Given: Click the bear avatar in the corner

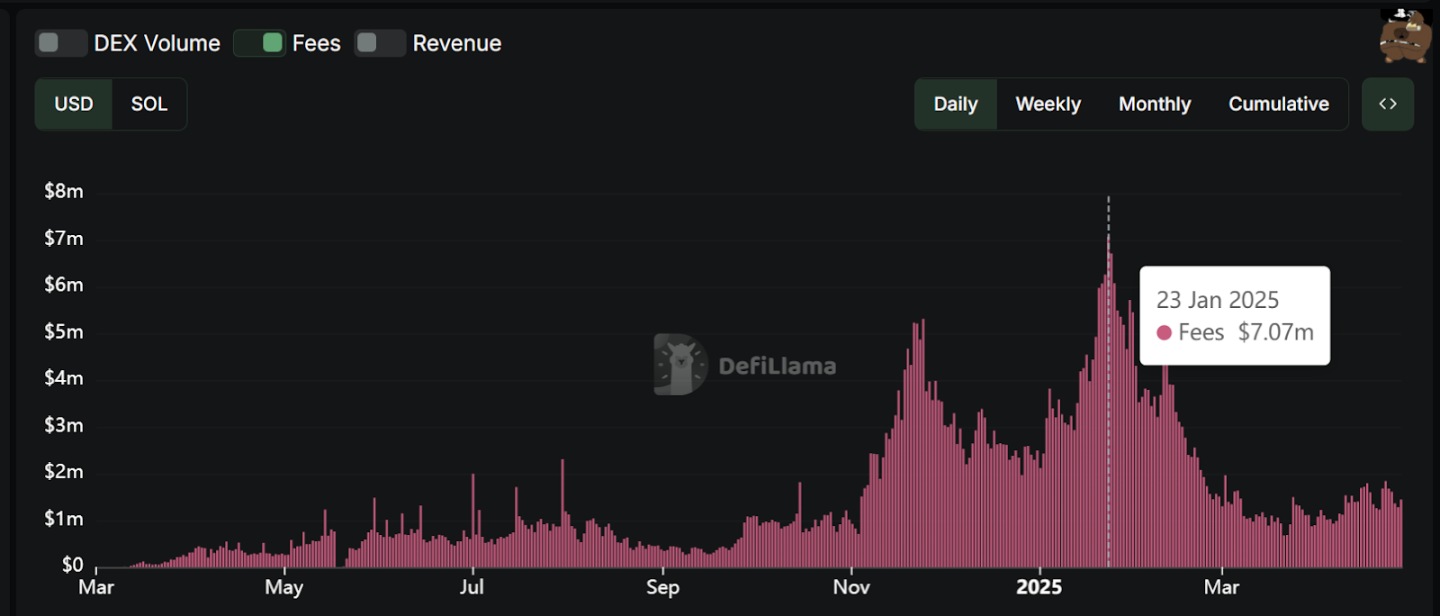Looking at the screenshot, I should [x=1406, y=36].
